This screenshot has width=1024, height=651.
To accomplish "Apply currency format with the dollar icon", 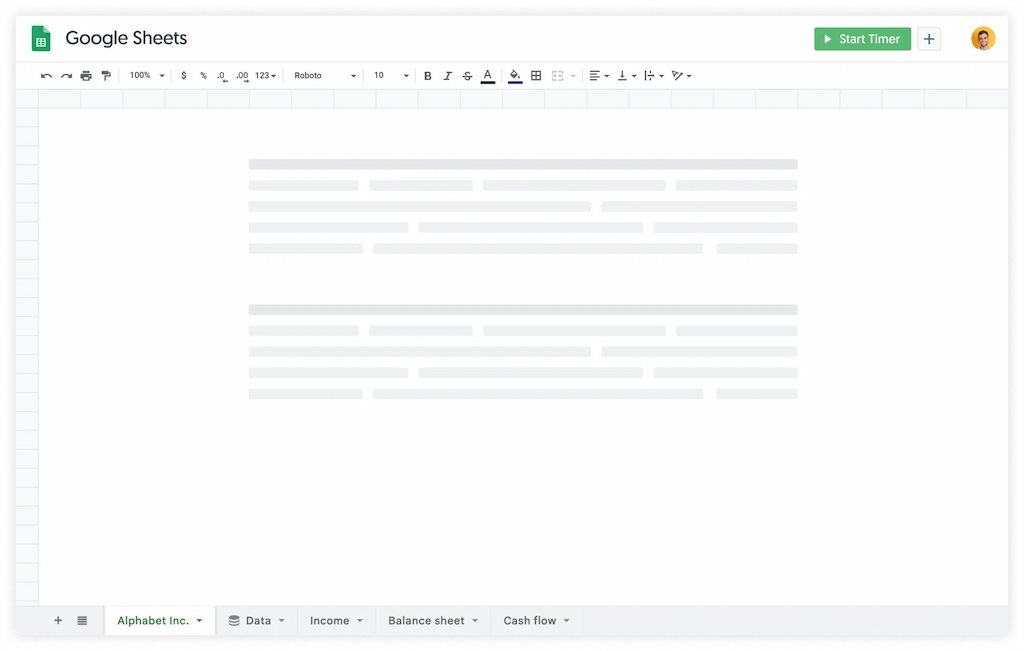I will pos(183,75).
